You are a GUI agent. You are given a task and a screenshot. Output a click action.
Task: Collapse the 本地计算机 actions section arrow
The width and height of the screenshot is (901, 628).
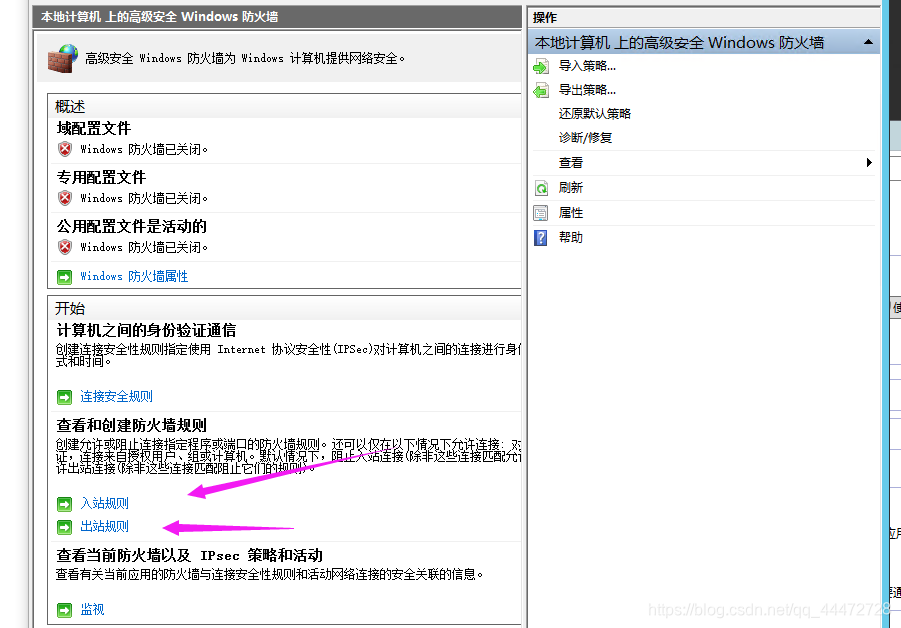tap(868, 42)
